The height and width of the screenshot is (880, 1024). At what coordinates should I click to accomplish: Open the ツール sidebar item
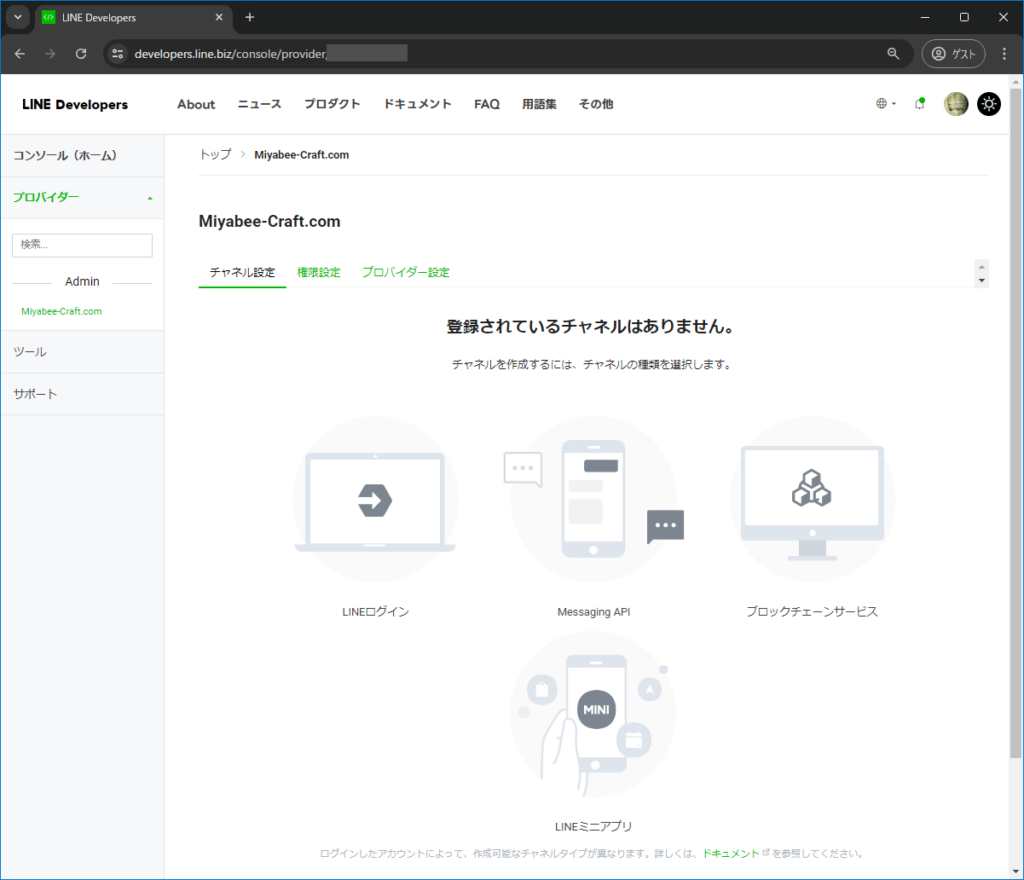tap(82, 352)
